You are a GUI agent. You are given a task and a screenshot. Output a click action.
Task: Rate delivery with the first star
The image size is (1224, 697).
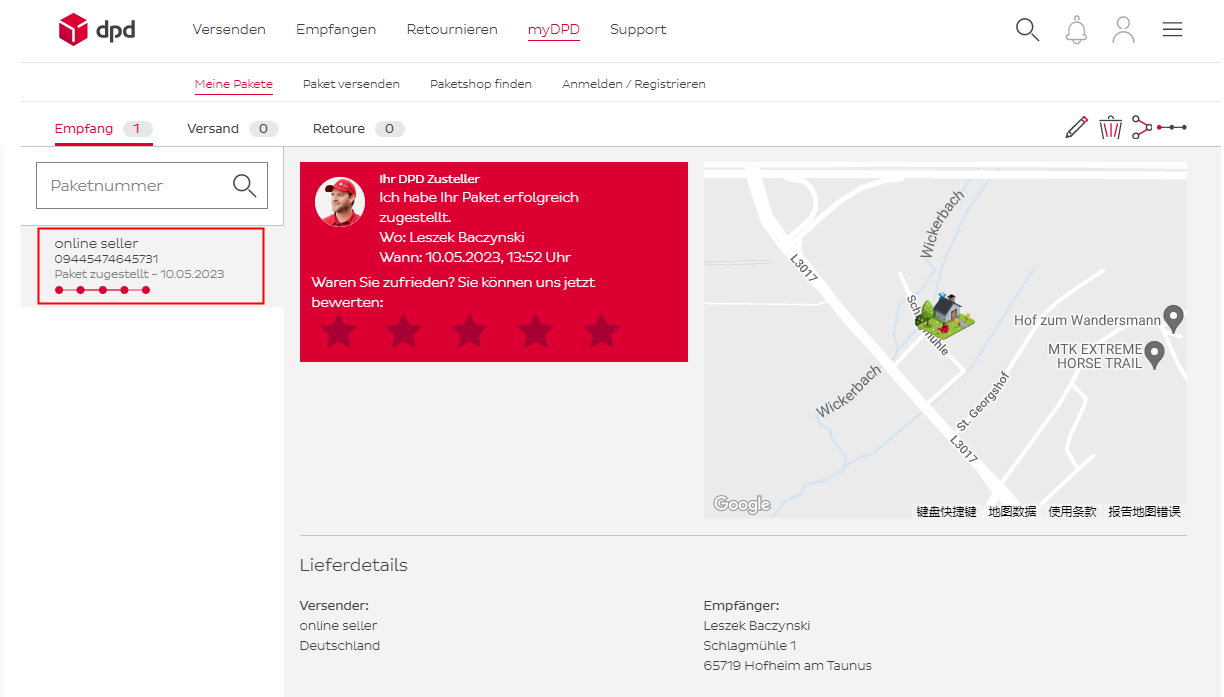(x=339, y=331)
